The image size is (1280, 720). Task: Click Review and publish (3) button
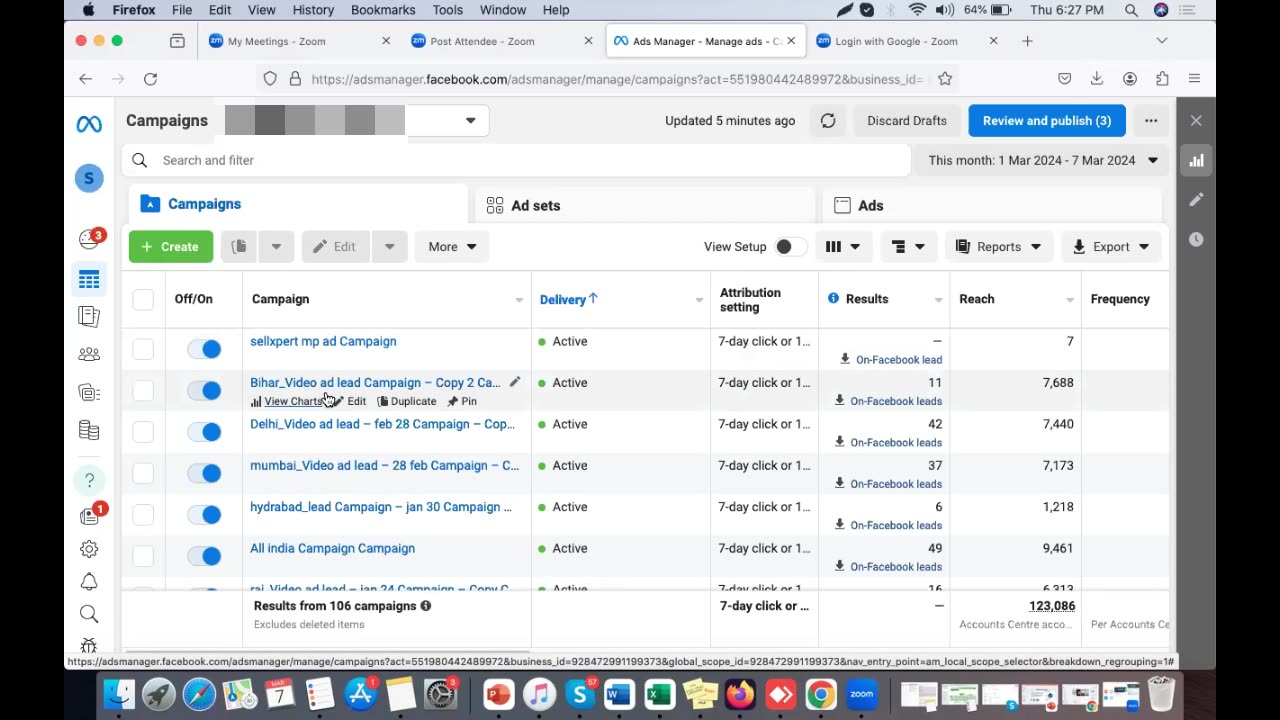pyautogui.click(x=1047, y=121)
